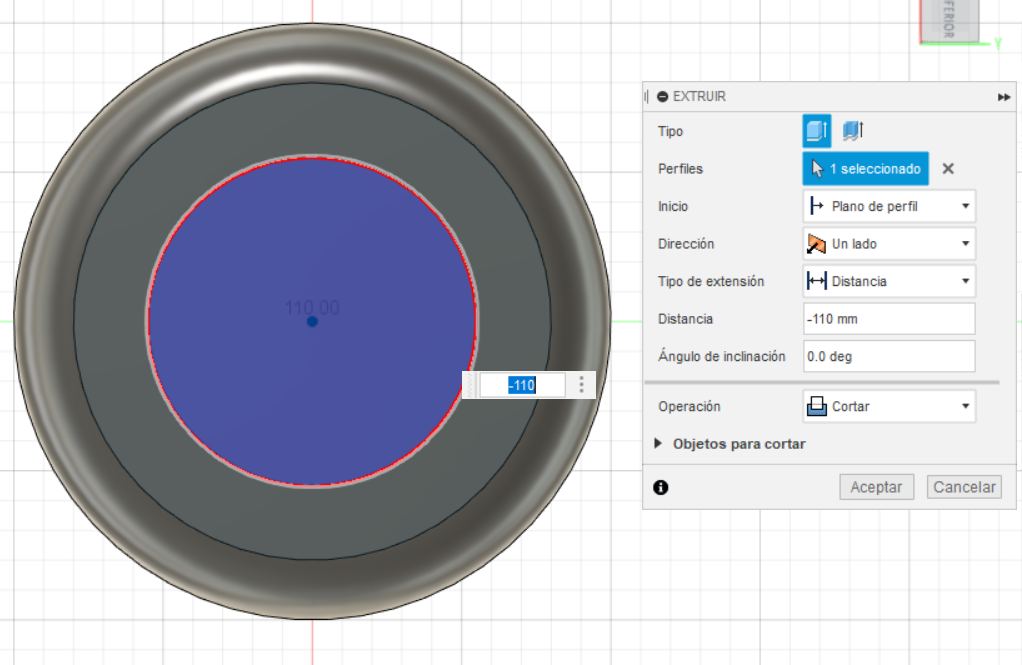Select the thin extrude type icon
The width and height of the screenshot is (1022, 665).
click(x=853, y=131)
